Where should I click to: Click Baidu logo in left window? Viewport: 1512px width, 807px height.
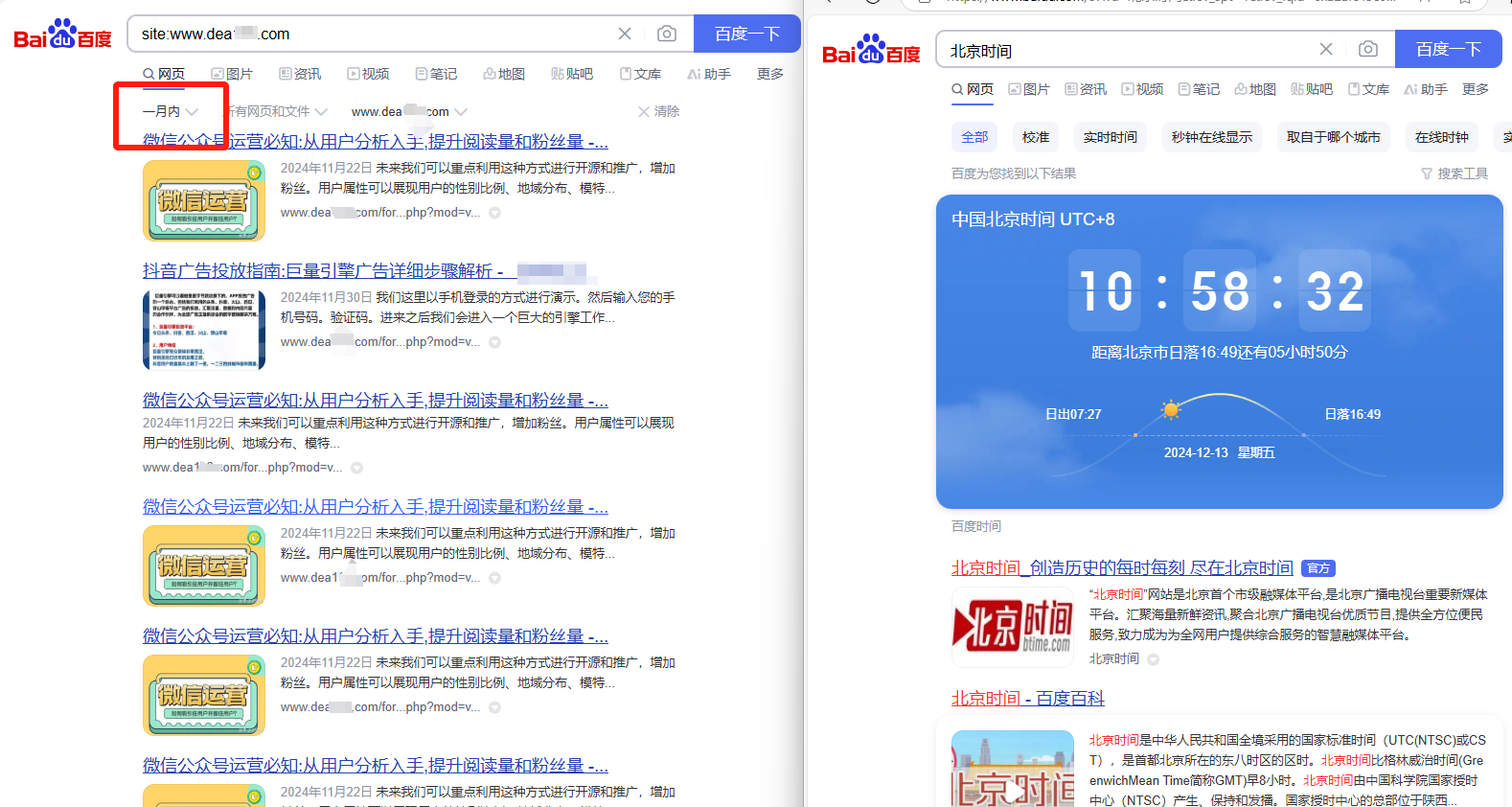click(x=62, y=35)
